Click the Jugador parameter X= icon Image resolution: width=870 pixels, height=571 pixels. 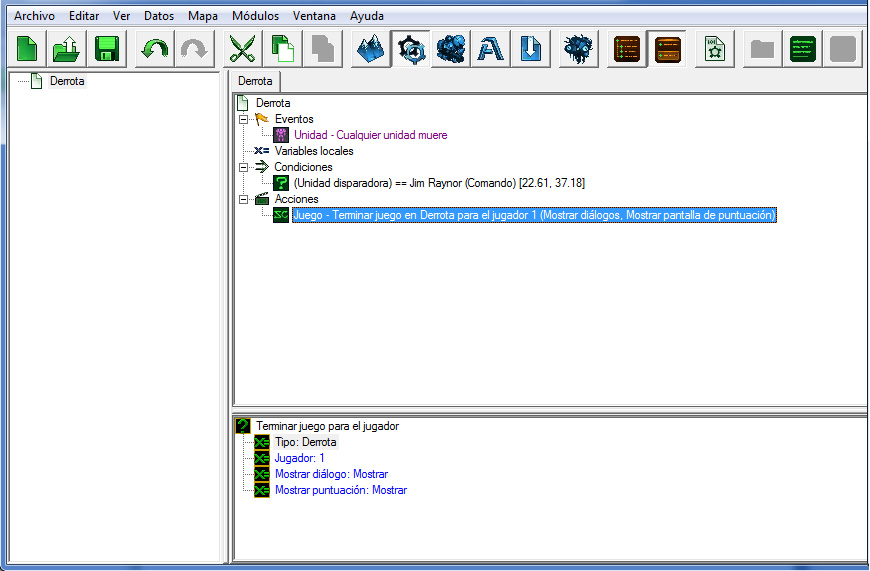click(262, 458)
